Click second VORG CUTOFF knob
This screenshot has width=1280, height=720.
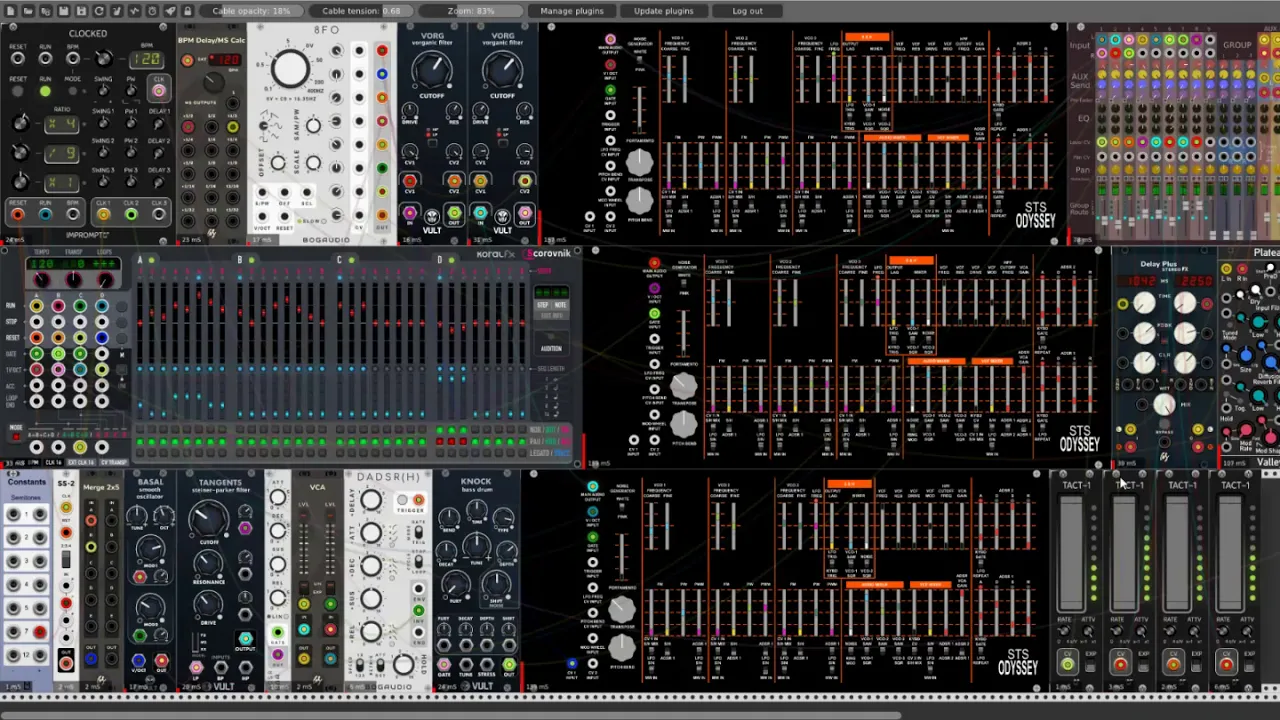(502, 69)
